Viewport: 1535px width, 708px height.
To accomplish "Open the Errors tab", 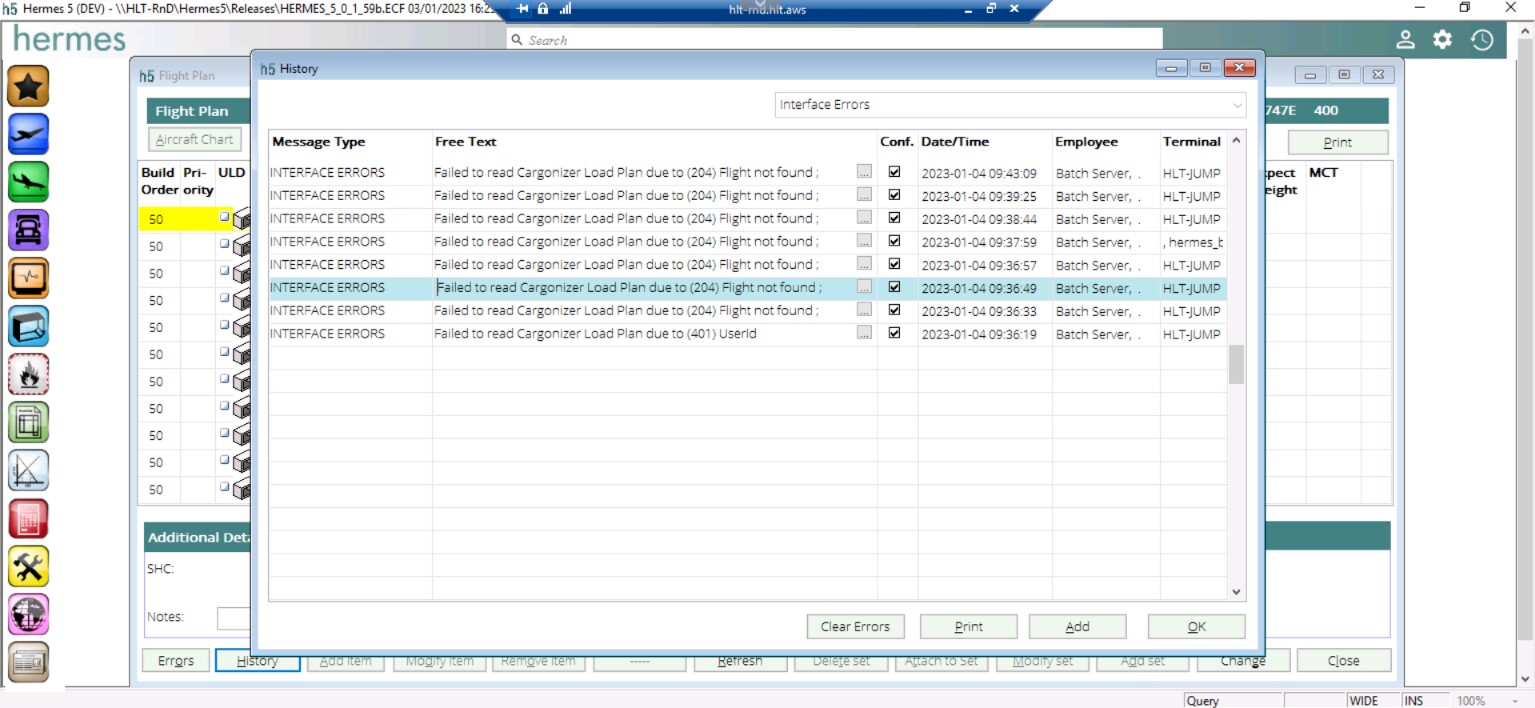I will point(175,660).
